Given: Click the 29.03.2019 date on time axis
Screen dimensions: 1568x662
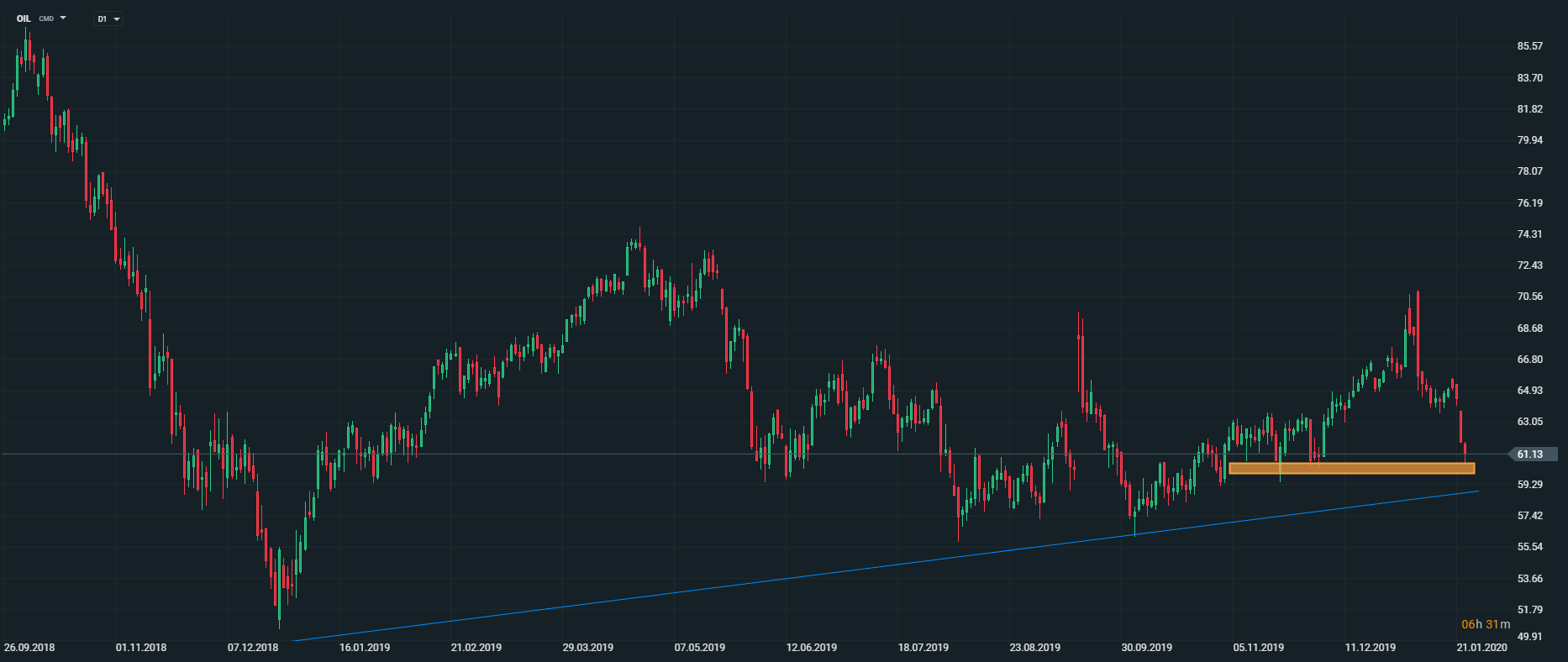Looking at the screenshot, I should 587,648.
